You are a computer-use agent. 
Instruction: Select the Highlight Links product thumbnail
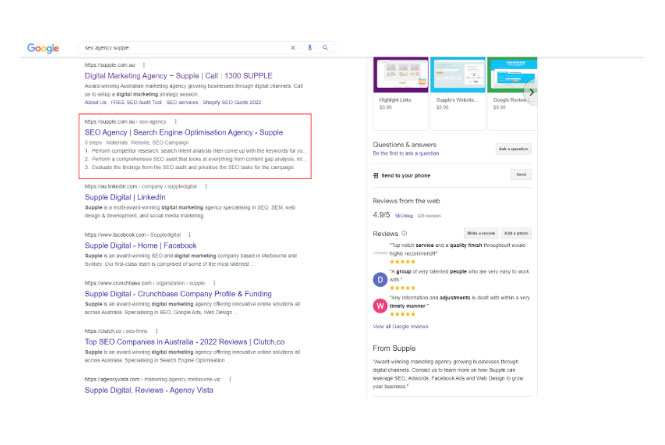(x=401, y=75)
